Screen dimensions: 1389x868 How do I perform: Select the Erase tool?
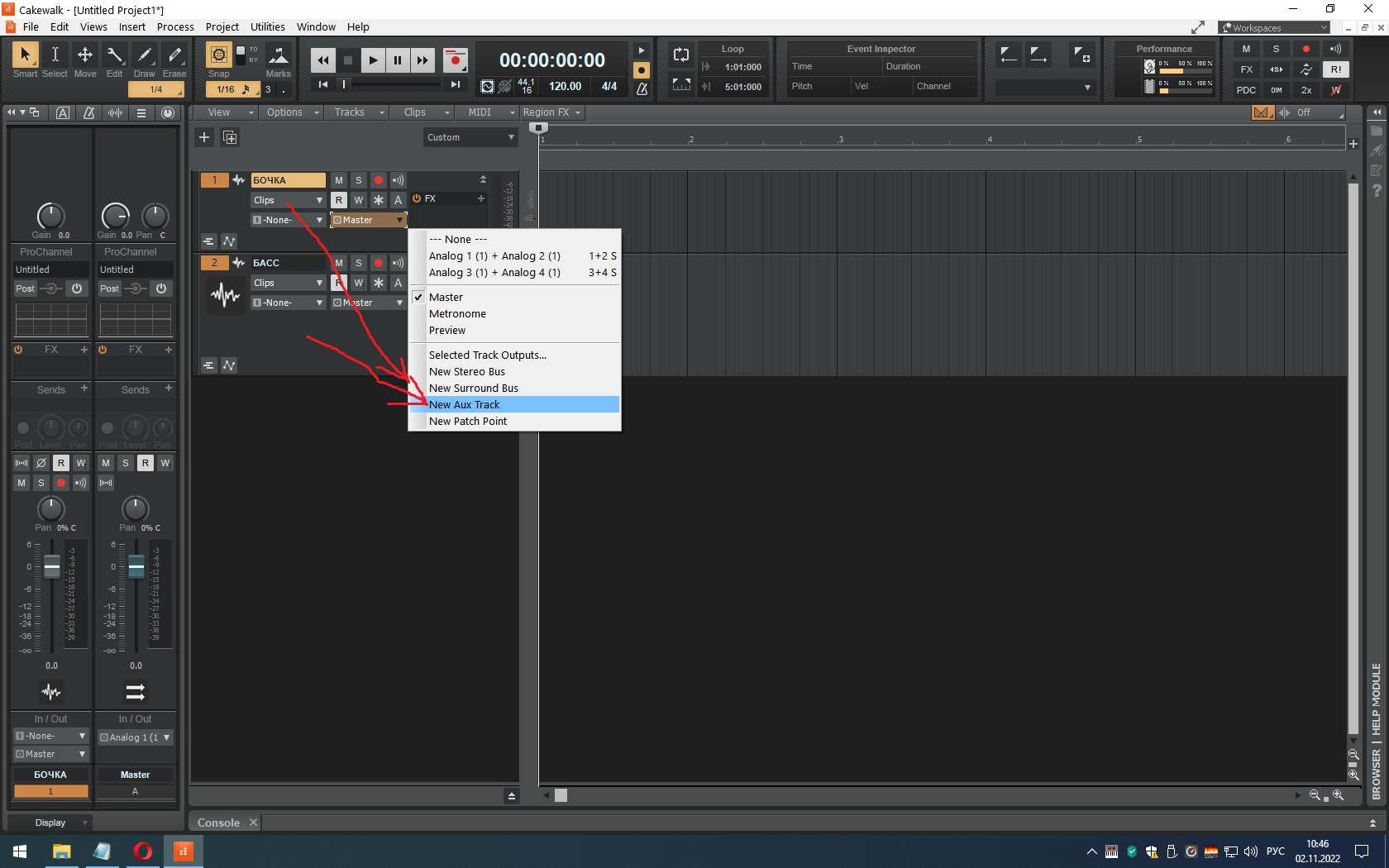coord(174,55)
